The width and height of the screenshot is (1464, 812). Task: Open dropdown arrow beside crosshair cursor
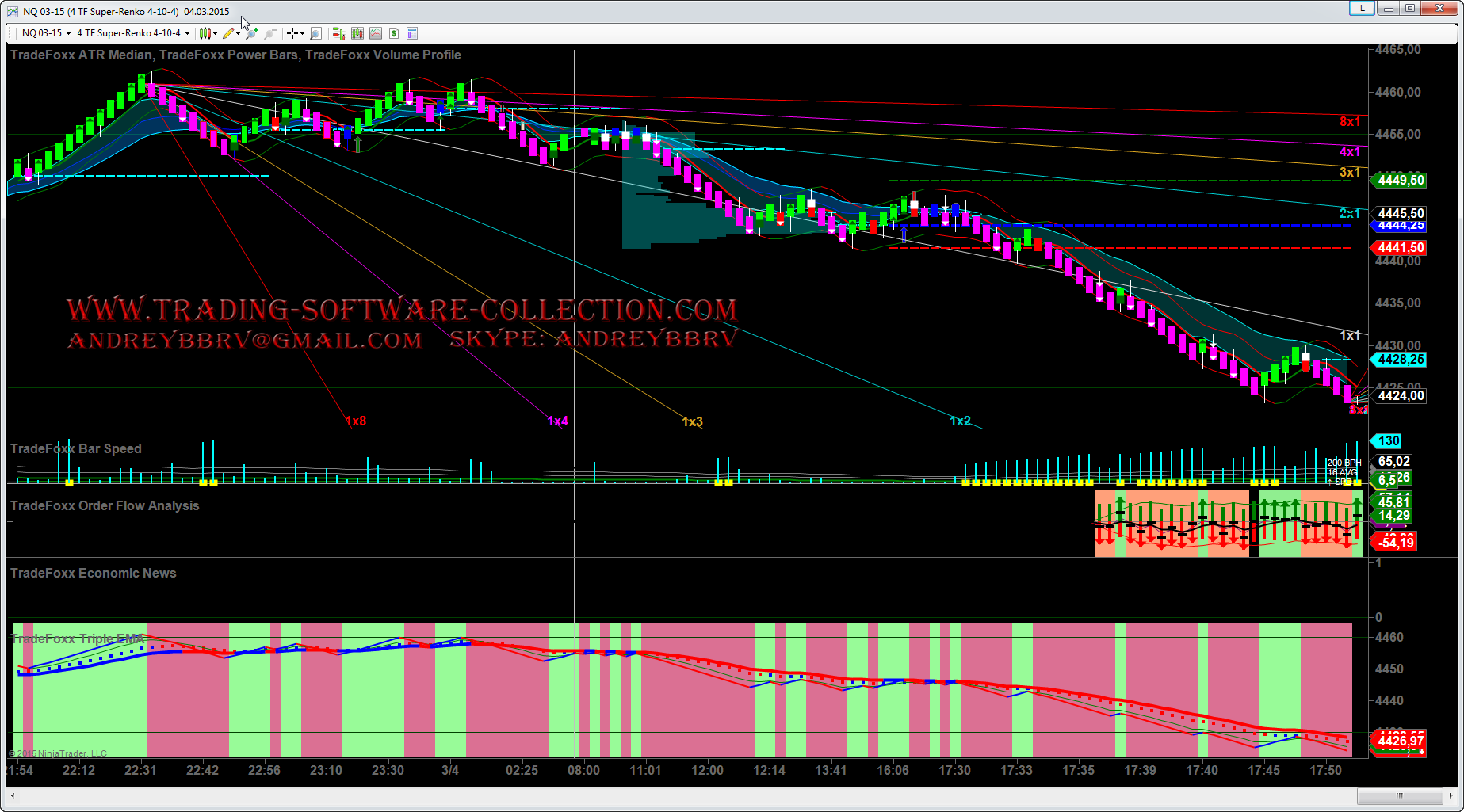tap(302, 33)
